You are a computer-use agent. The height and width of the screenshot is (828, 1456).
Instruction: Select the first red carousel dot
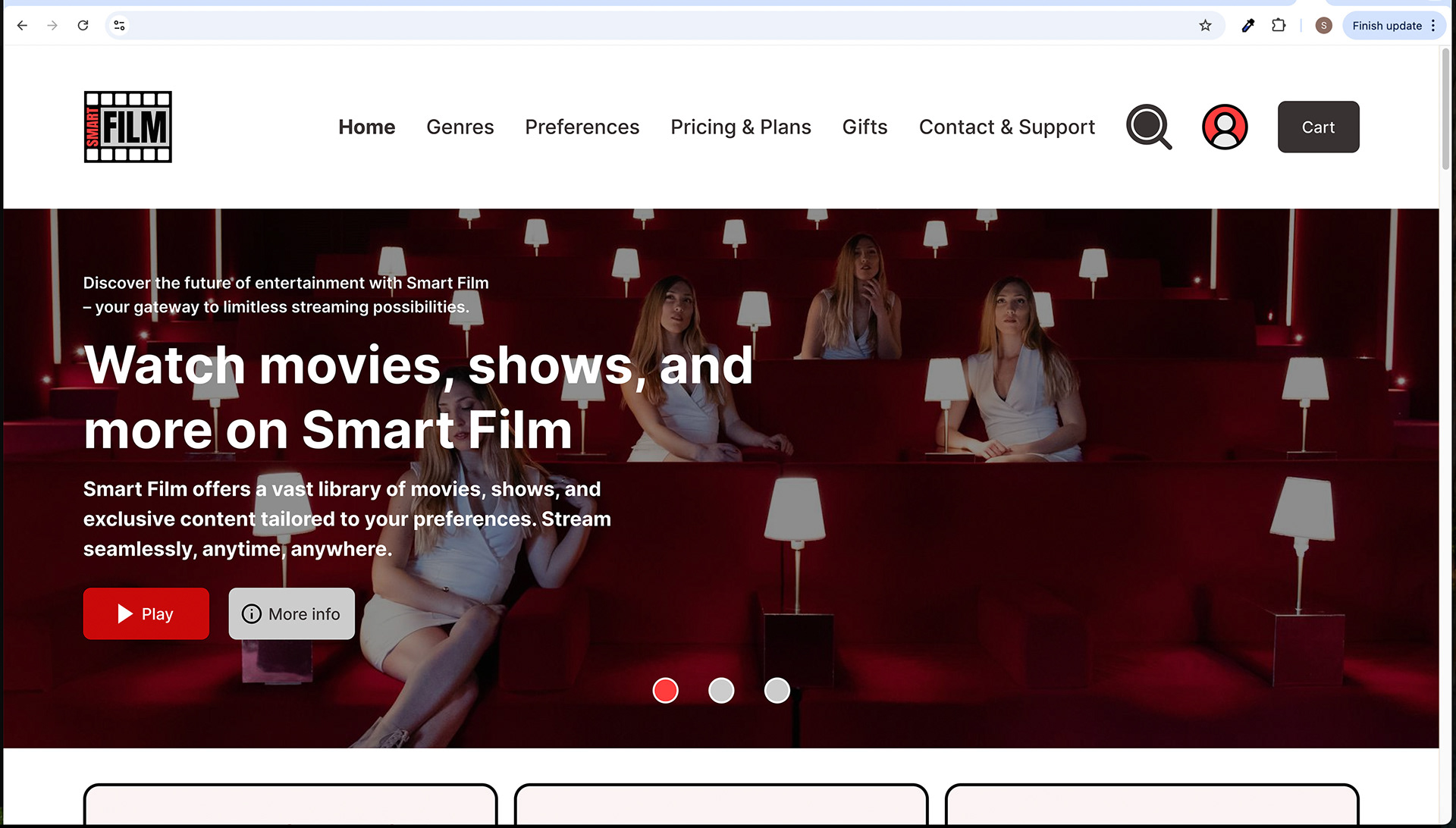click(x=665, y=690)
